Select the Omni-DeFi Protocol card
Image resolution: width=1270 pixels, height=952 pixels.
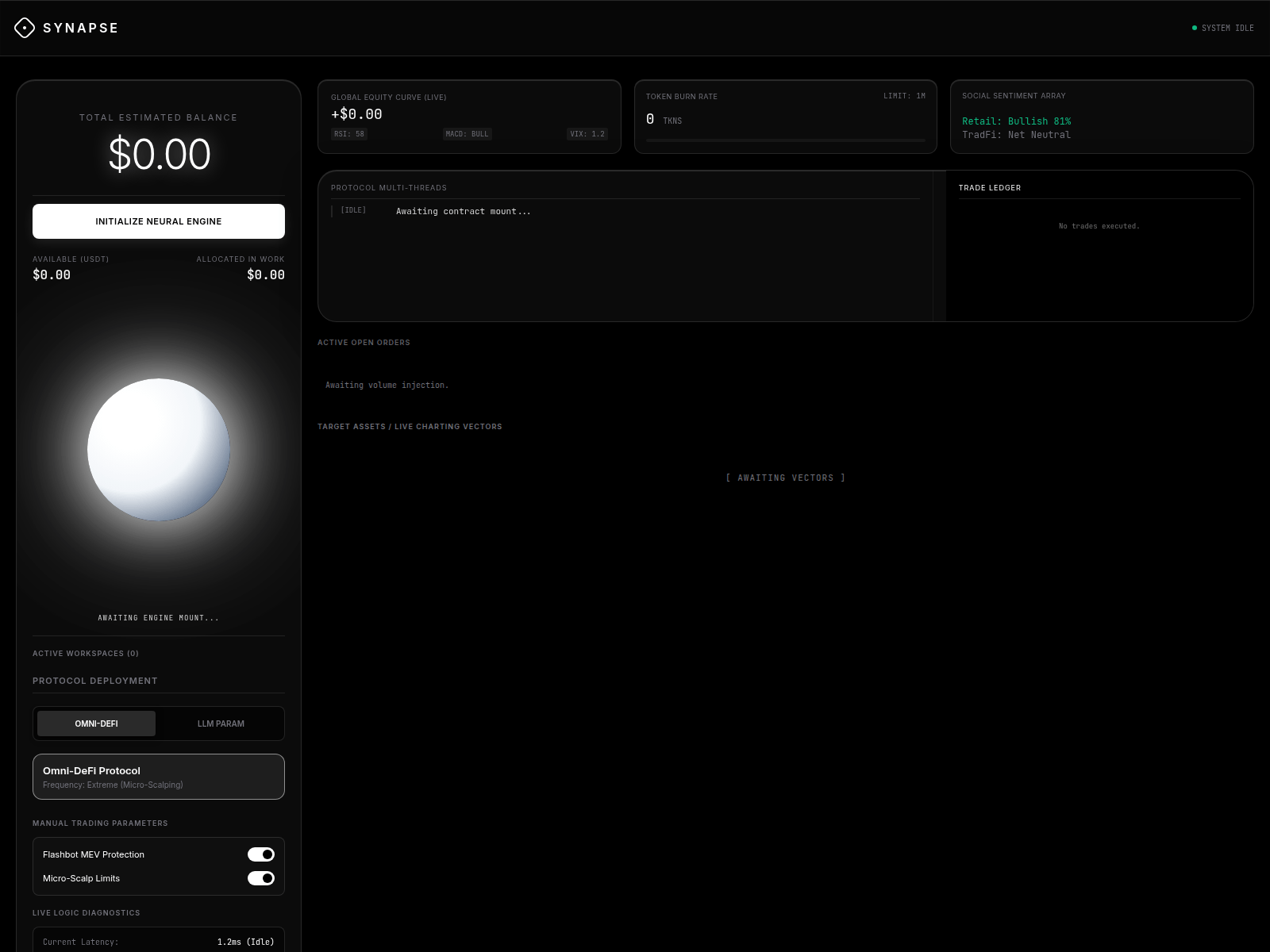[x=159, y=777]
